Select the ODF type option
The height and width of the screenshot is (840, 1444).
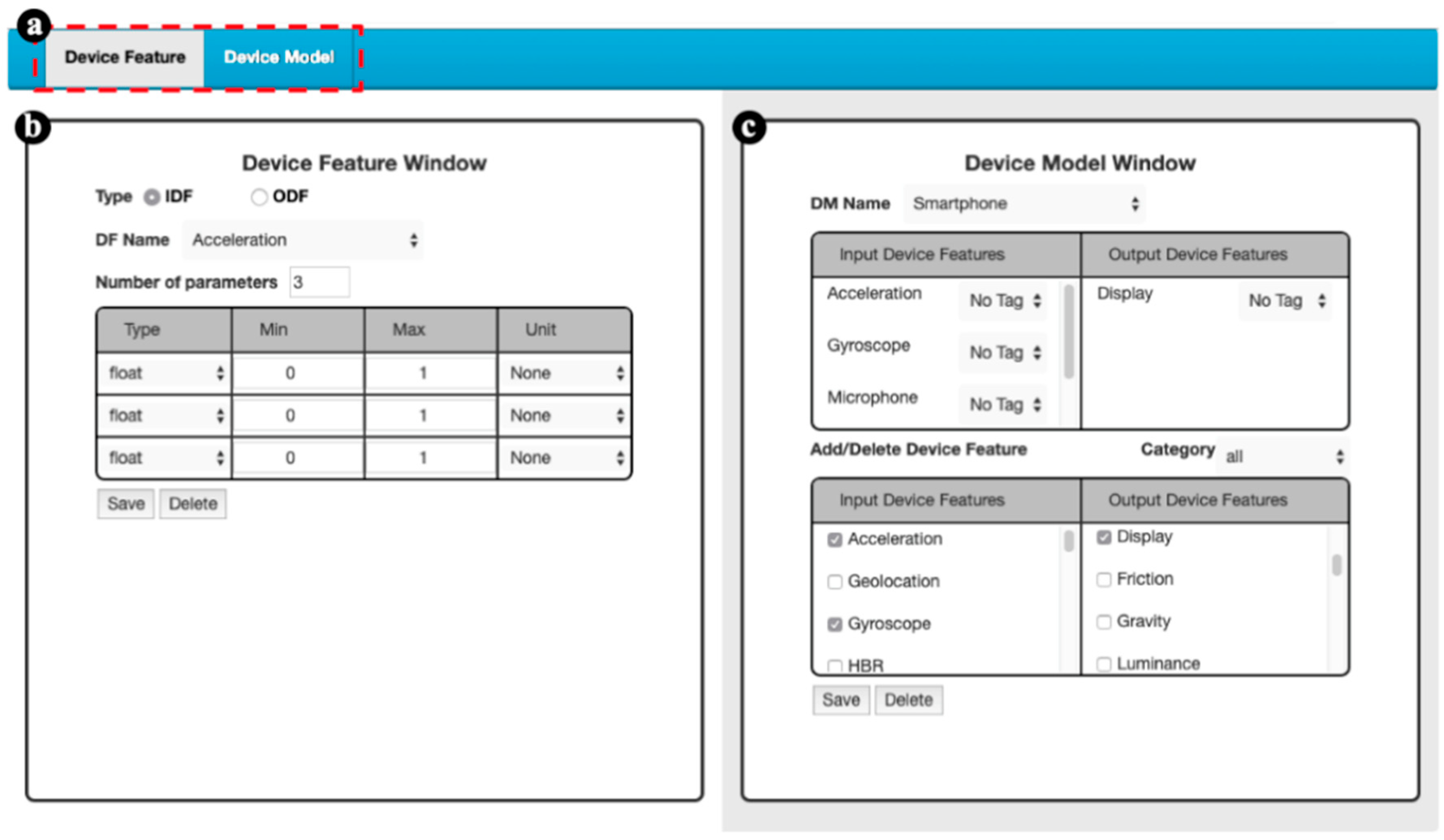click(x=259, y=197)
